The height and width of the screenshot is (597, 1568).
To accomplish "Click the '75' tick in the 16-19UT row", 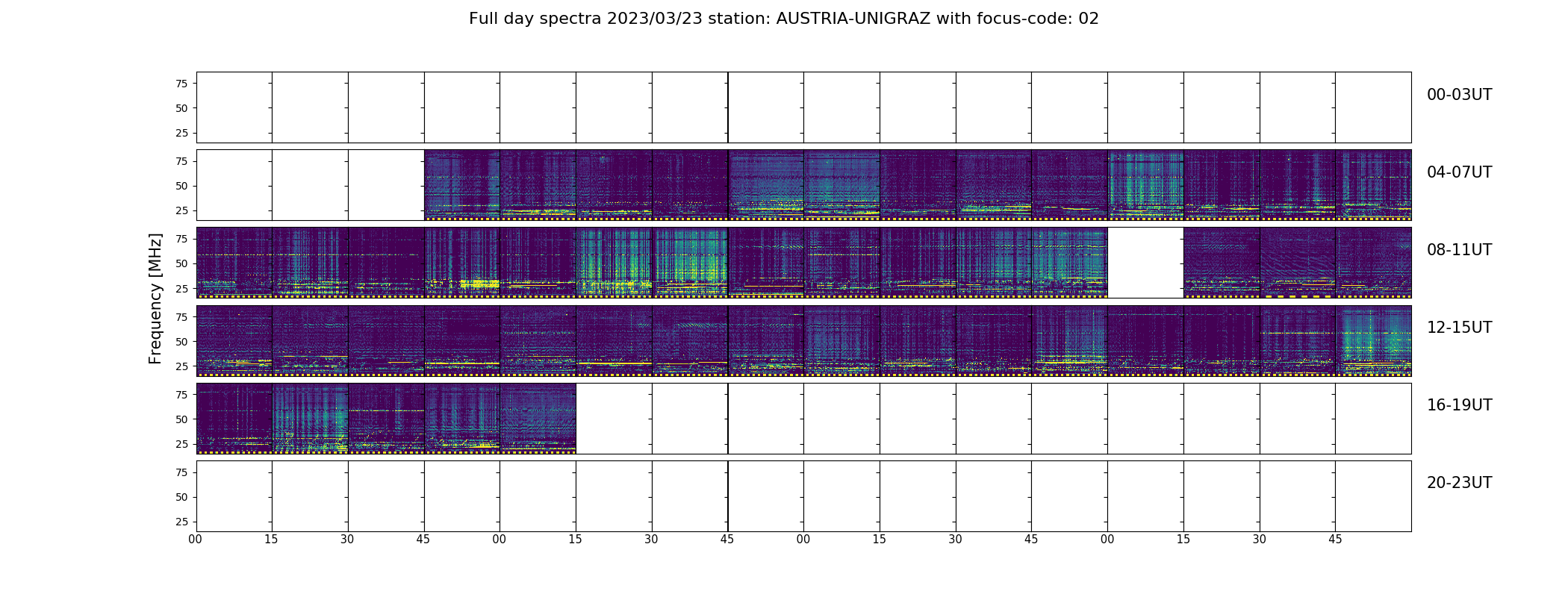I will point(181,395).
